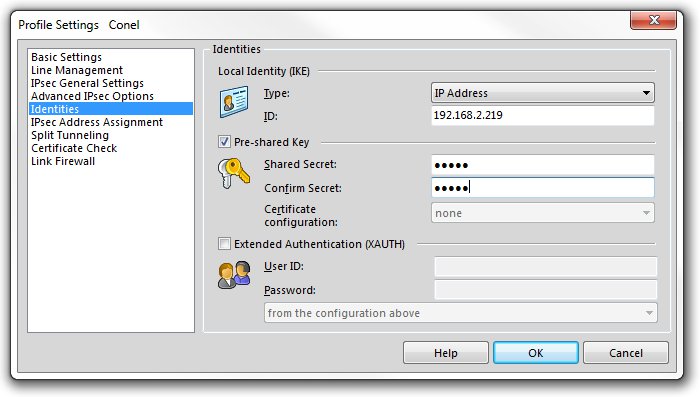The height and width of the screenshot is (397, 700).
Task: Expand the 'from the configuration above' dropdown
Action: (x=460, y=313)
